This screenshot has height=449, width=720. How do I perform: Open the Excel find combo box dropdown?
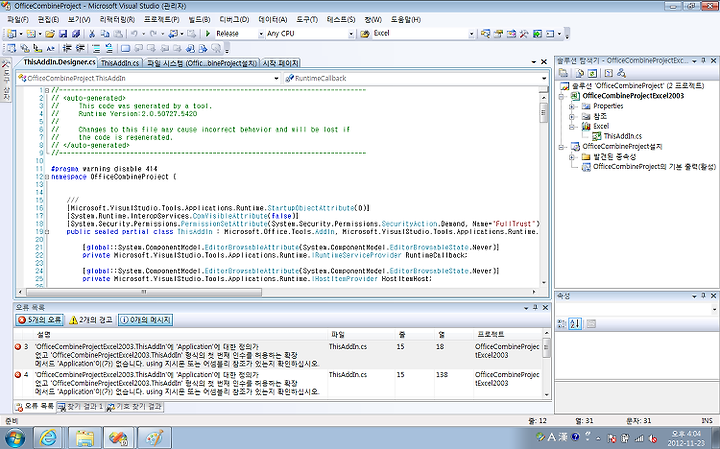pyautogui.click(x=471, y=34)
